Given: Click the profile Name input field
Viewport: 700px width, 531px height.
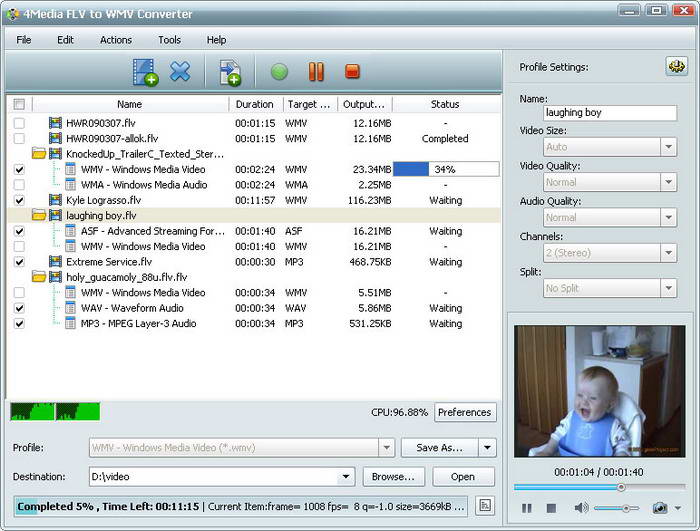Looking at the screenshot, I should (x=610, y=113).
